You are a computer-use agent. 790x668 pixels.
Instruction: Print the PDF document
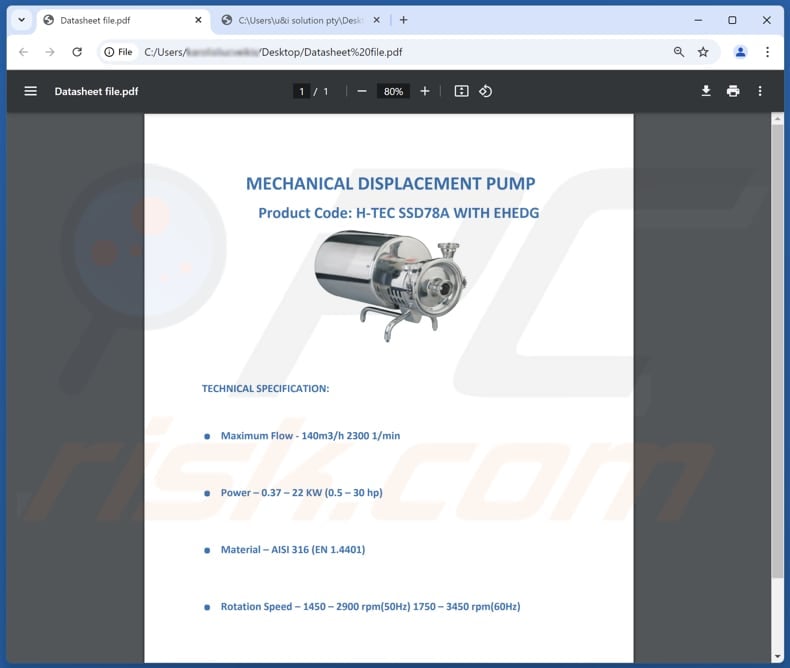pyautogui.click(x=733, y=91)
